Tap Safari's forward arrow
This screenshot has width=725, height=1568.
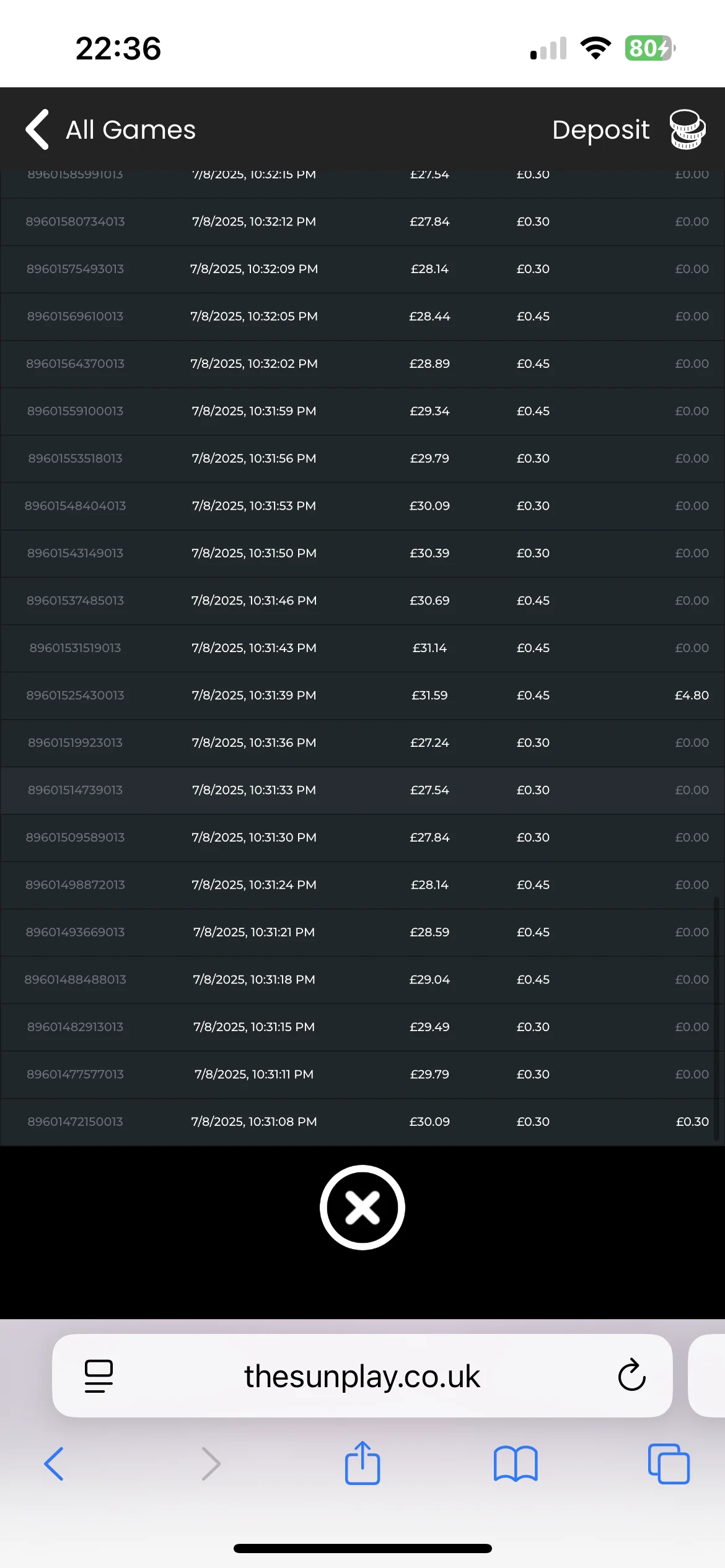[x=211, y=1464]
